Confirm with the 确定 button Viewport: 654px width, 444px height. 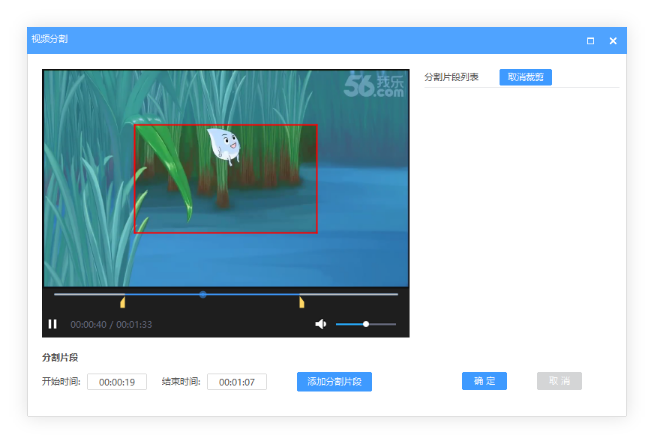coord(484,381)
